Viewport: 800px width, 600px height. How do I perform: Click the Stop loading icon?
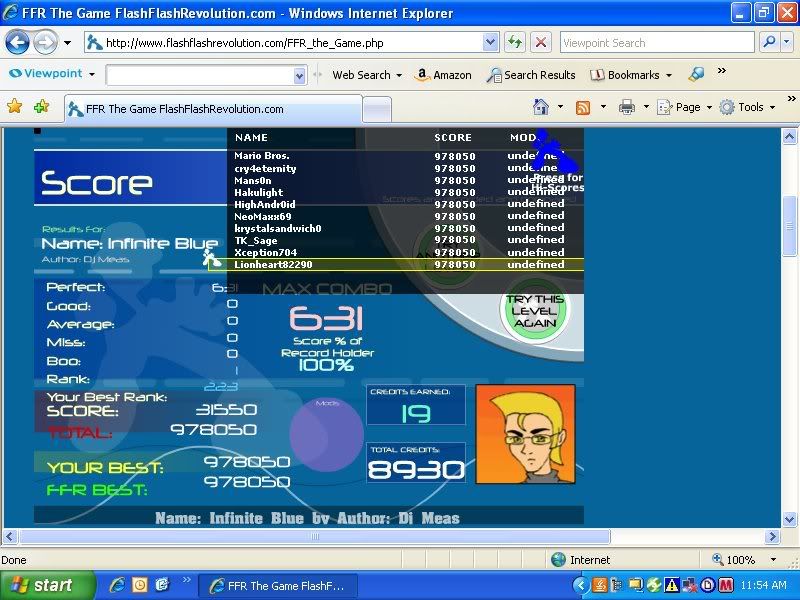pos(540,43)
